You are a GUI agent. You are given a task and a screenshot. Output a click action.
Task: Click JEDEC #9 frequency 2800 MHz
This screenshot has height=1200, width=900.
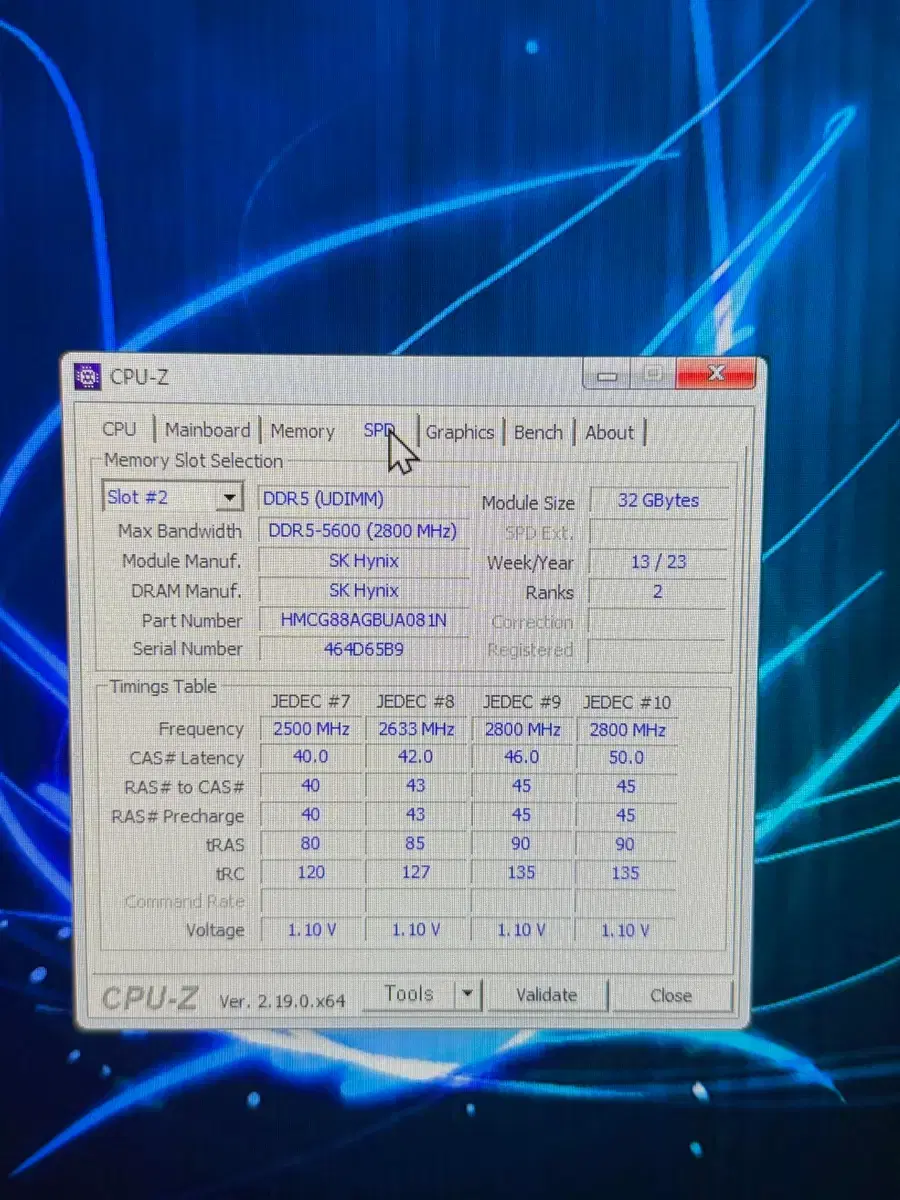coord(522,730)
